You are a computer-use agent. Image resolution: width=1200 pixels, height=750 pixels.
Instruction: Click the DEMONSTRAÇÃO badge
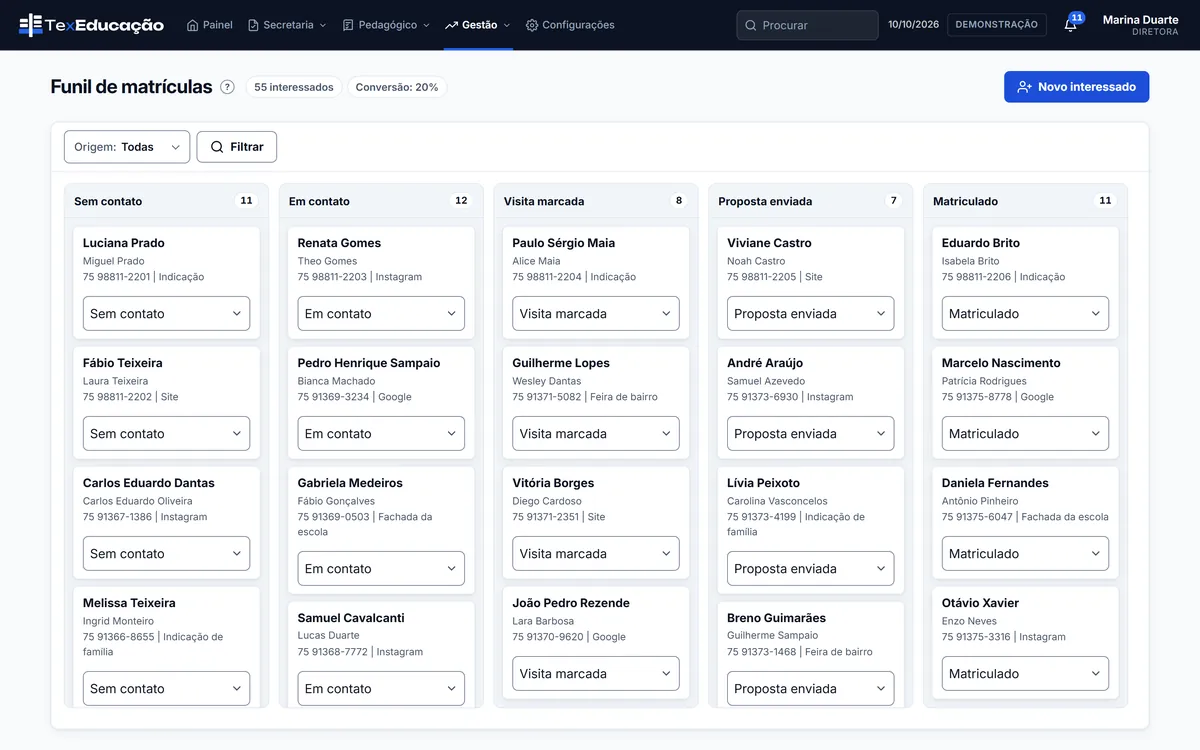(x=997, y=25)
